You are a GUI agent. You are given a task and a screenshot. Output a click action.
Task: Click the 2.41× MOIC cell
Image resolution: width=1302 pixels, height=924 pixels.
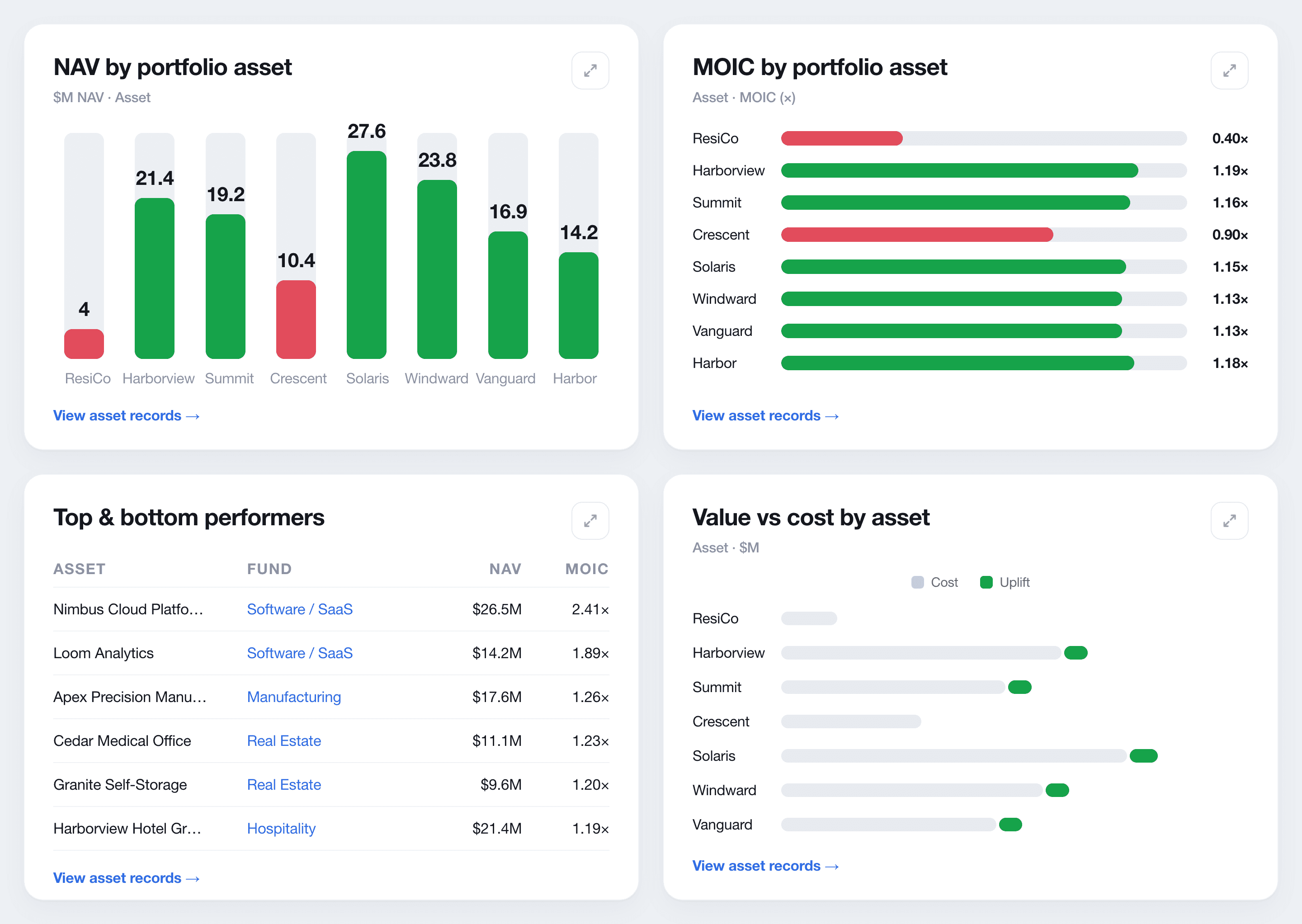[x=590, y=609]
